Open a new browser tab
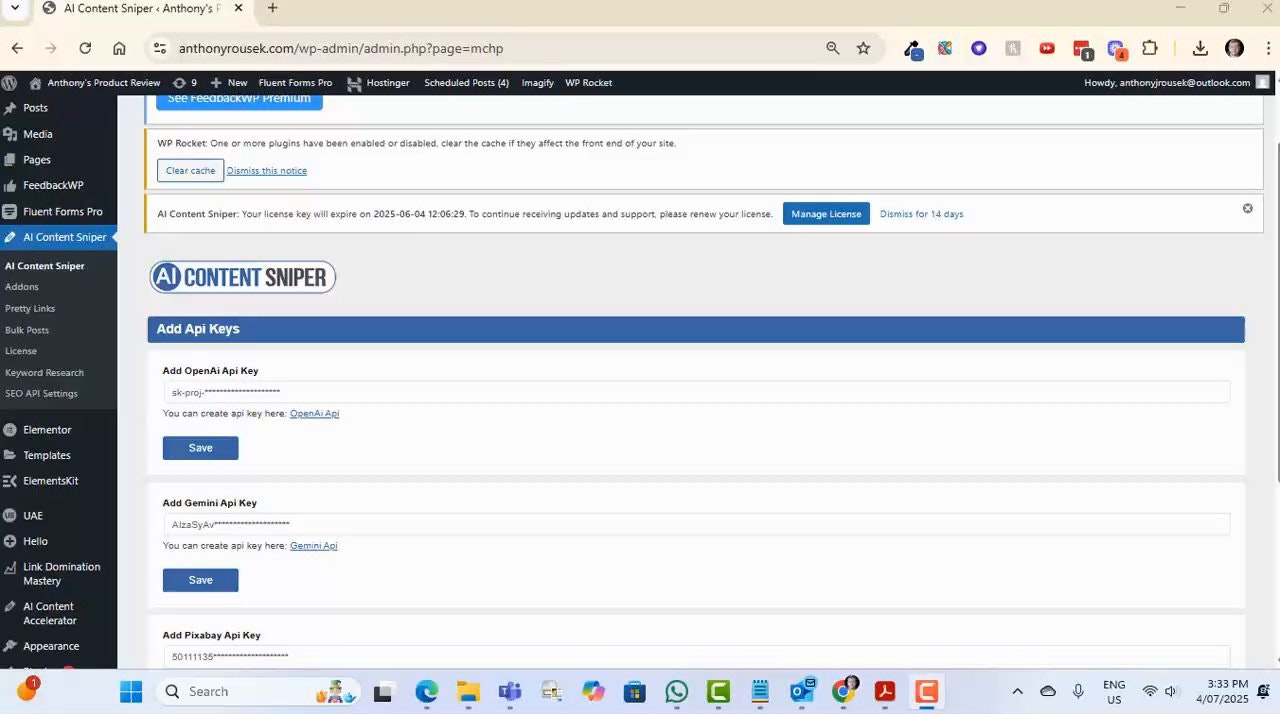The height and width of the screenshot is (714, 1280). coord(272,8)
